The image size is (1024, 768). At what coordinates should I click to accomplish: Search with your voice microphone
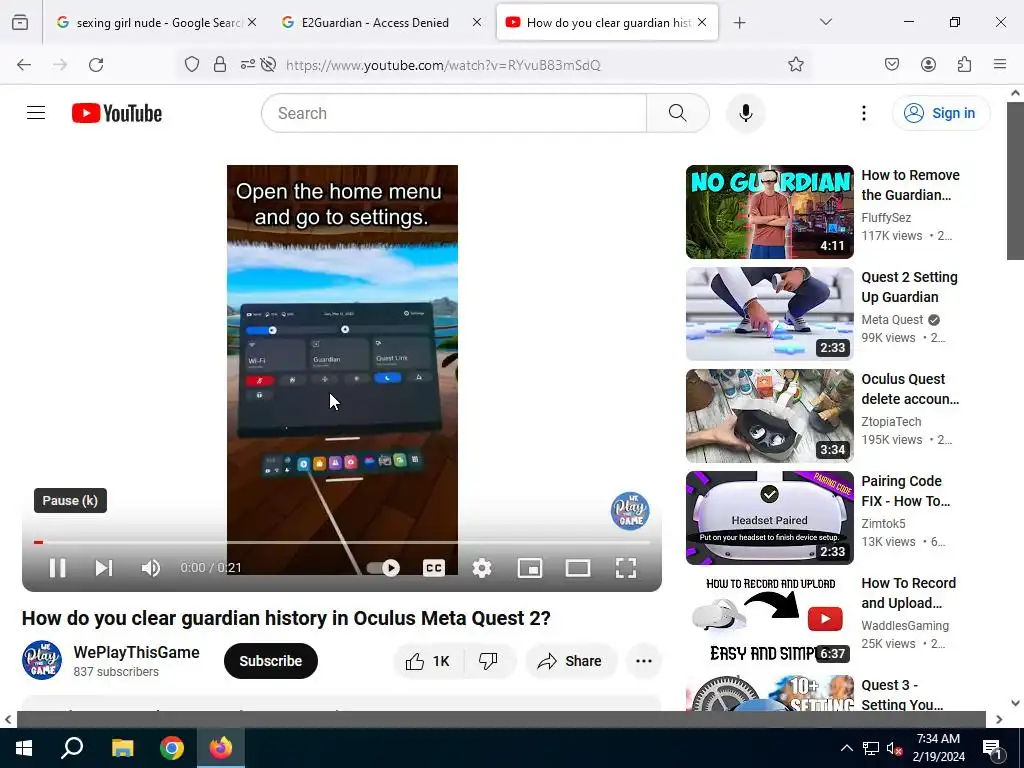tap(745, 113)
